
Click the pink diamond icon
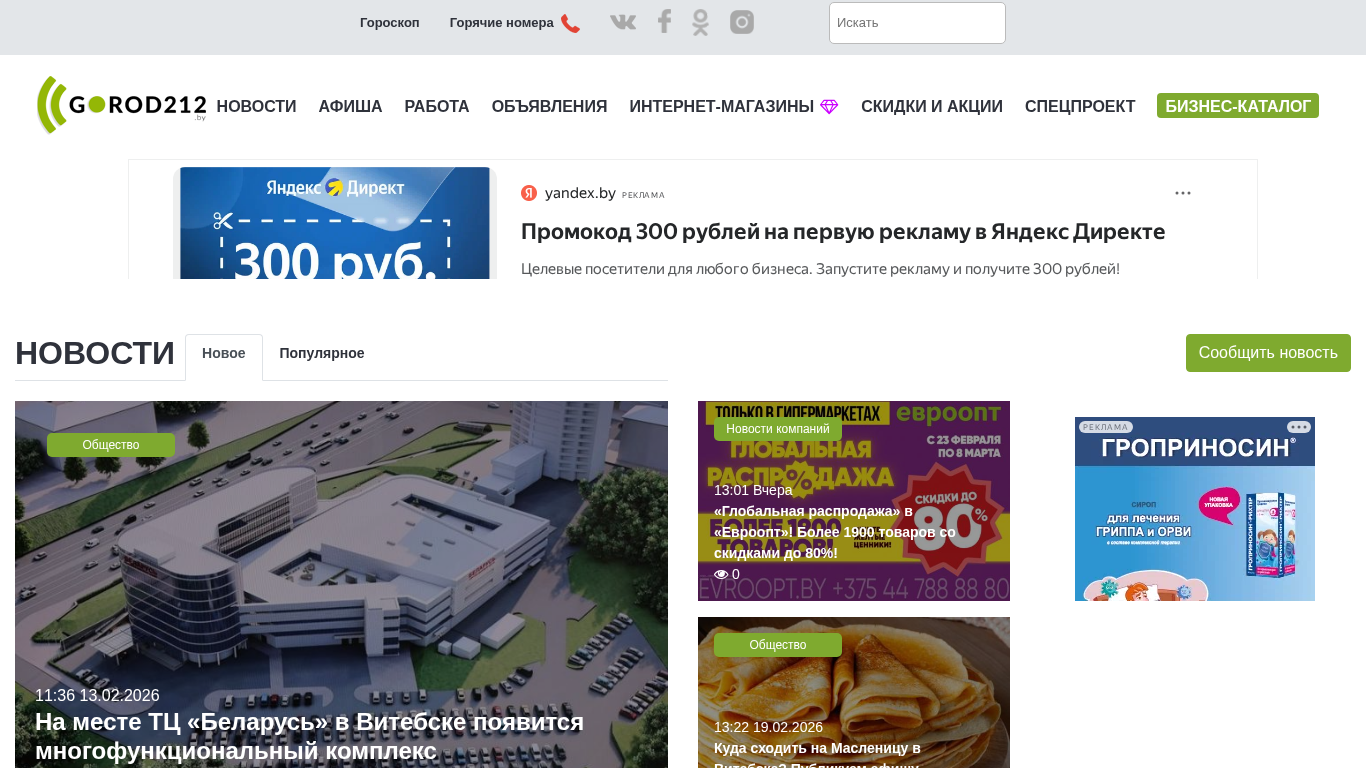point(829,107)
